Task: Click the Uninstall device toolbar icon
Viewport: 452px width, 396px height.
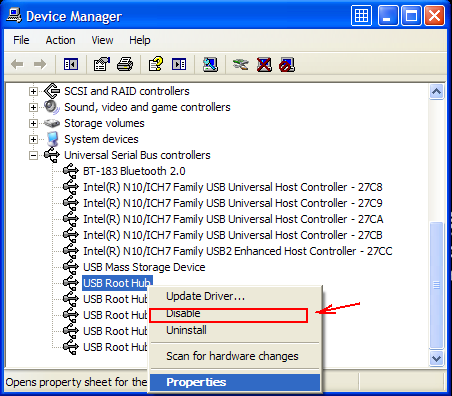Action: click(x=264, y=64)
